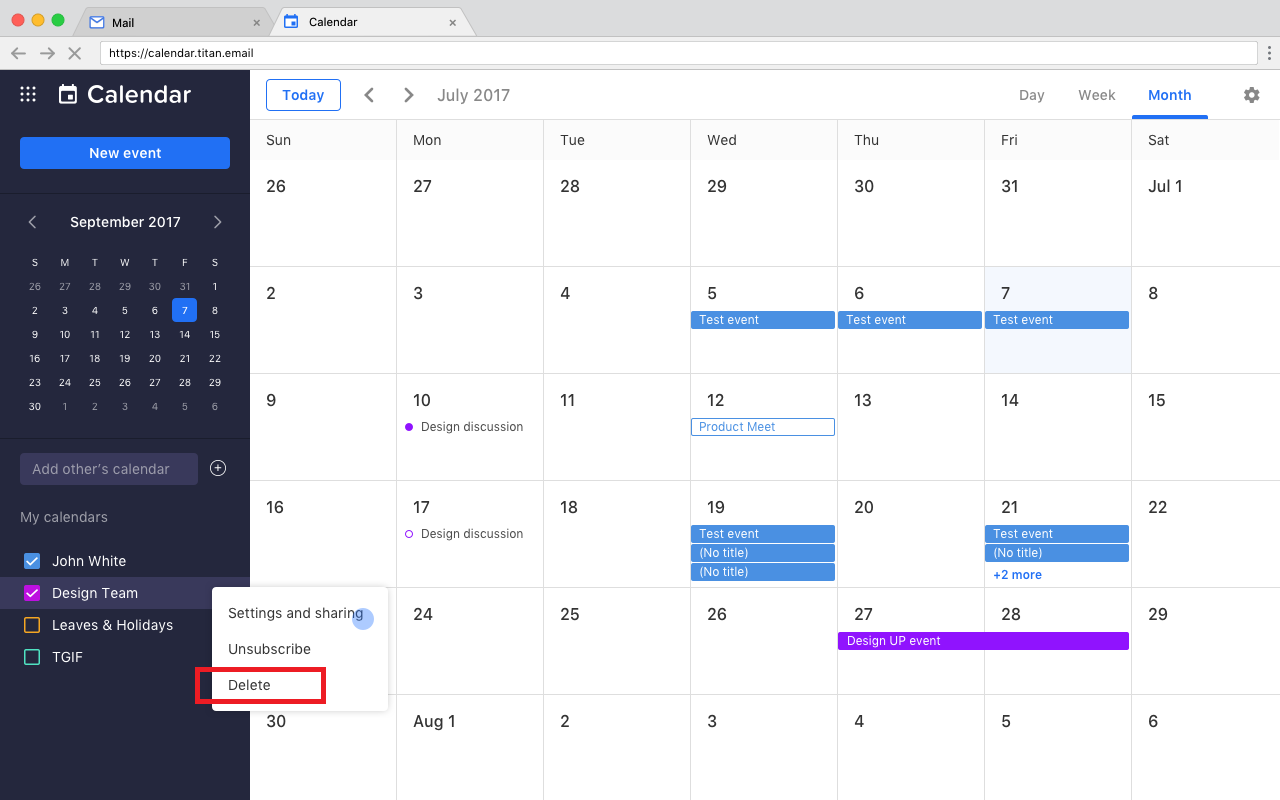Open Design UP event on 27th
Image resolution: width=1280 pixels, height=800 pixels.
click(983, 641)
